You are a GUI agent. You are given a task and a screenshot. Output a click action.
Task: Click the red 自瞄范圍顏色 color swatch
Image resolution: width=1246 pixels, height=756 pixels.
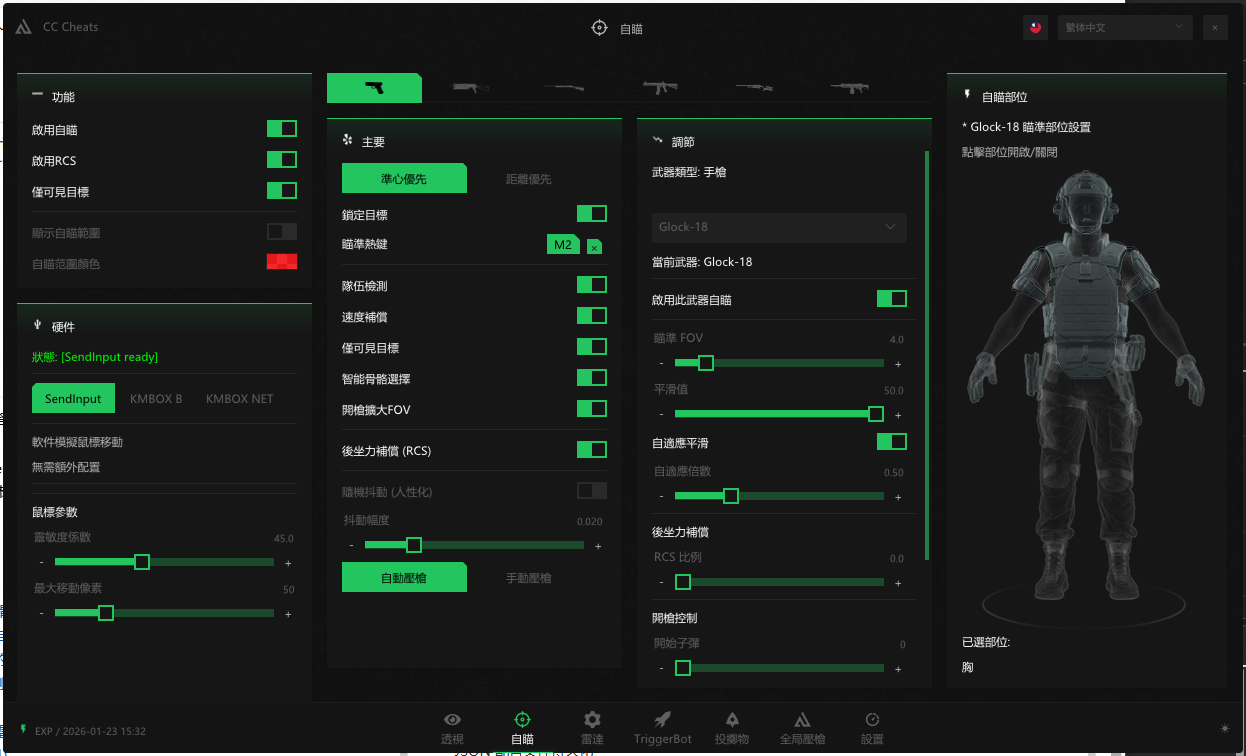[x=282, y=263]
